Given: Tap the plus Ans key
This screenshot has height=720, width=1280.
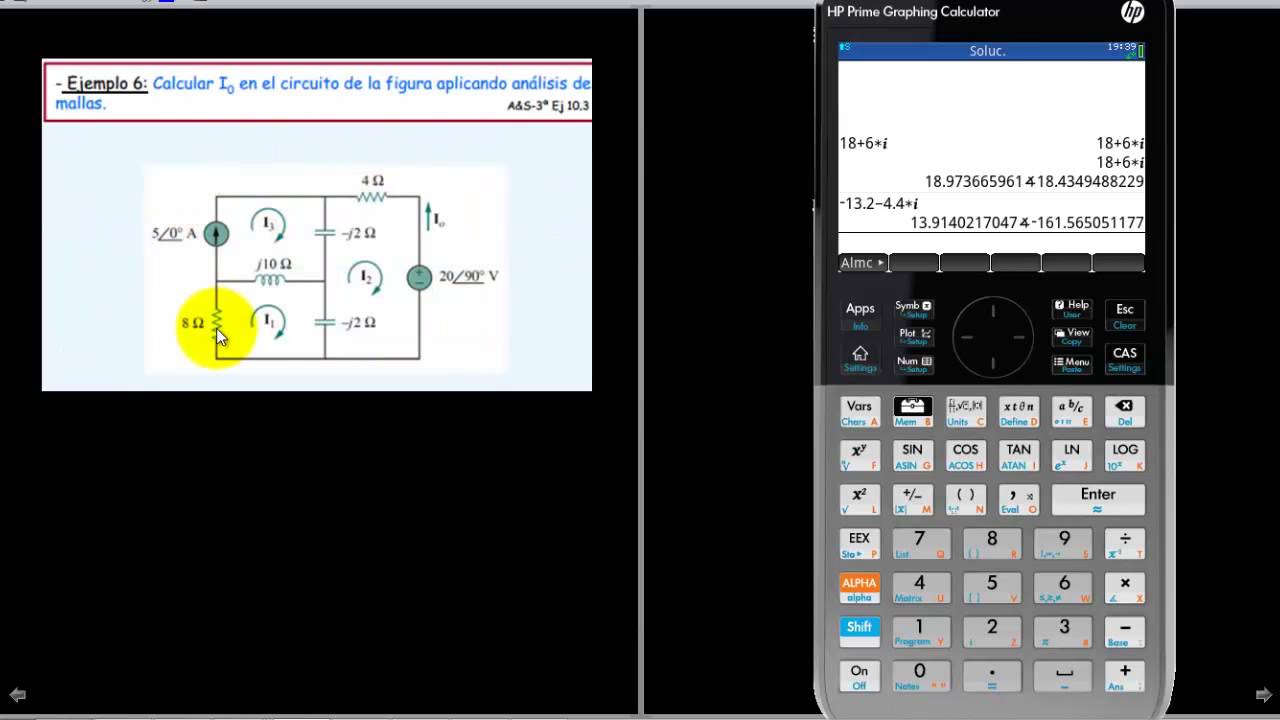Looking at the screenshot, I should pos(1125,676).
